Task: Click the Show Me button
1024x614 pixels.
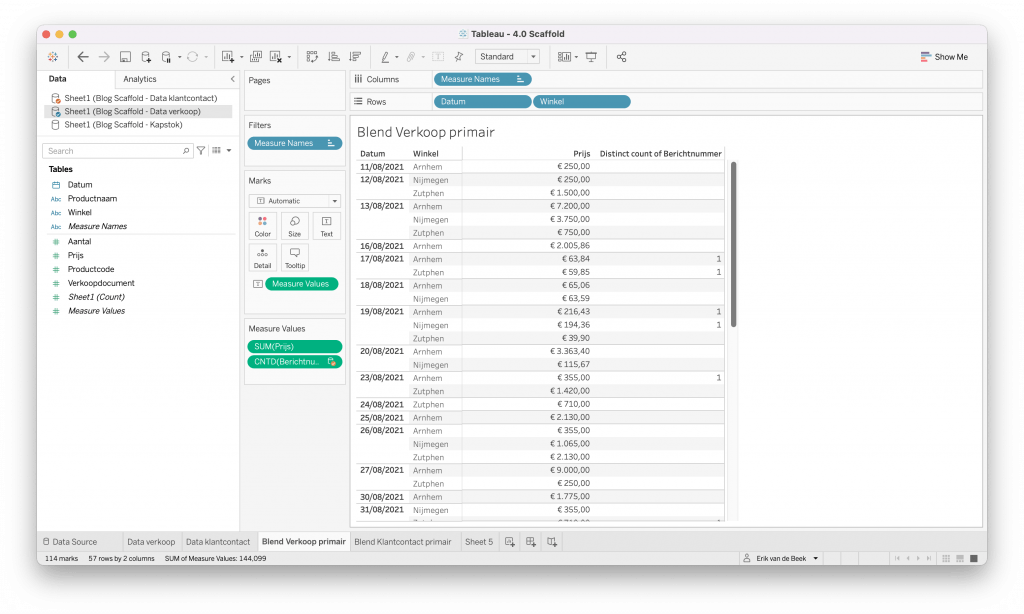Action: [944, 57]
